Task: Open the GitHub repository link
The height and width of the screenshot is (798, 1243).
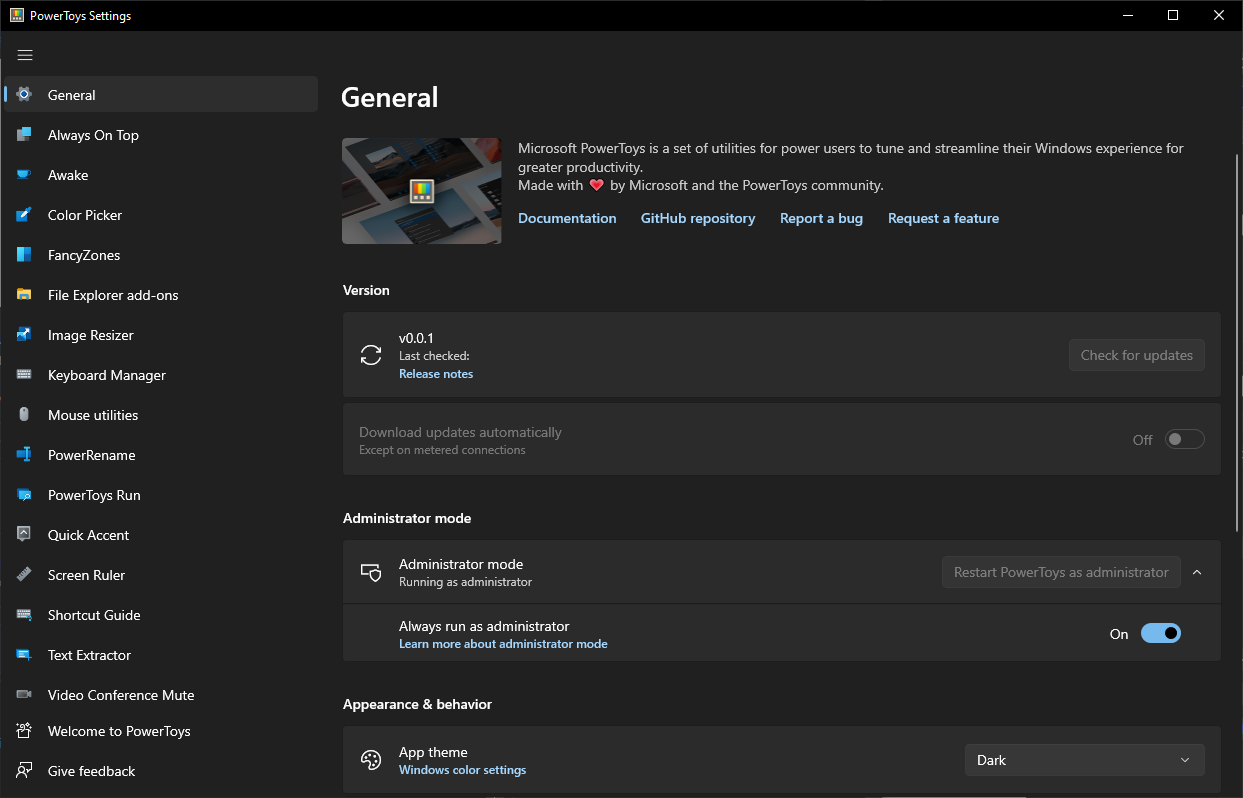Action: 698,218
